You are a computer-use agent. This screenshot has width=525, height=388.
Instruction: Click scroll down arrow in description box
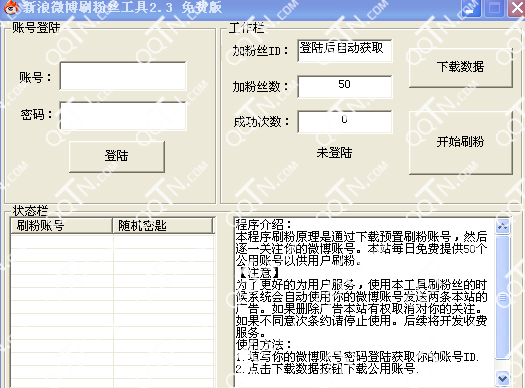[x=502, y=378]
